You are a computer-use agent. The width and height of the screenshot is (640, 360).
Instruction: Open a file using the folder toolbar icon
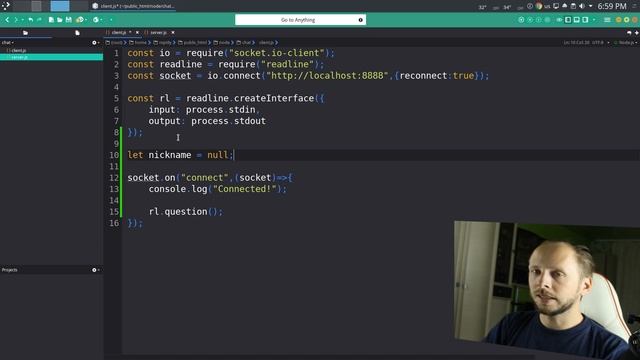(x=60, y=20)
